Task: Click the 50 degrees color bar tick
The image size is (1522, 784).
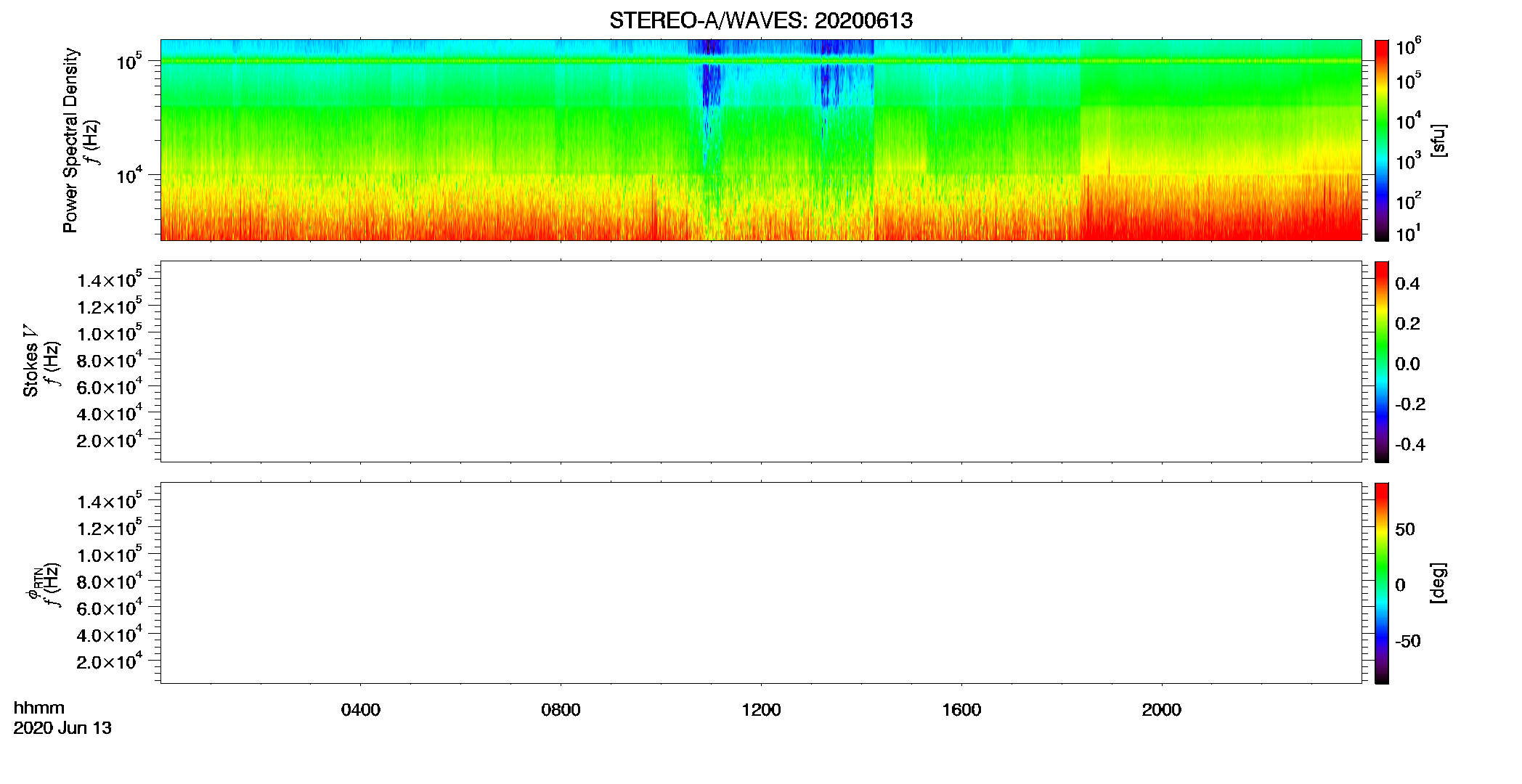Action: tap(1405, 529)
